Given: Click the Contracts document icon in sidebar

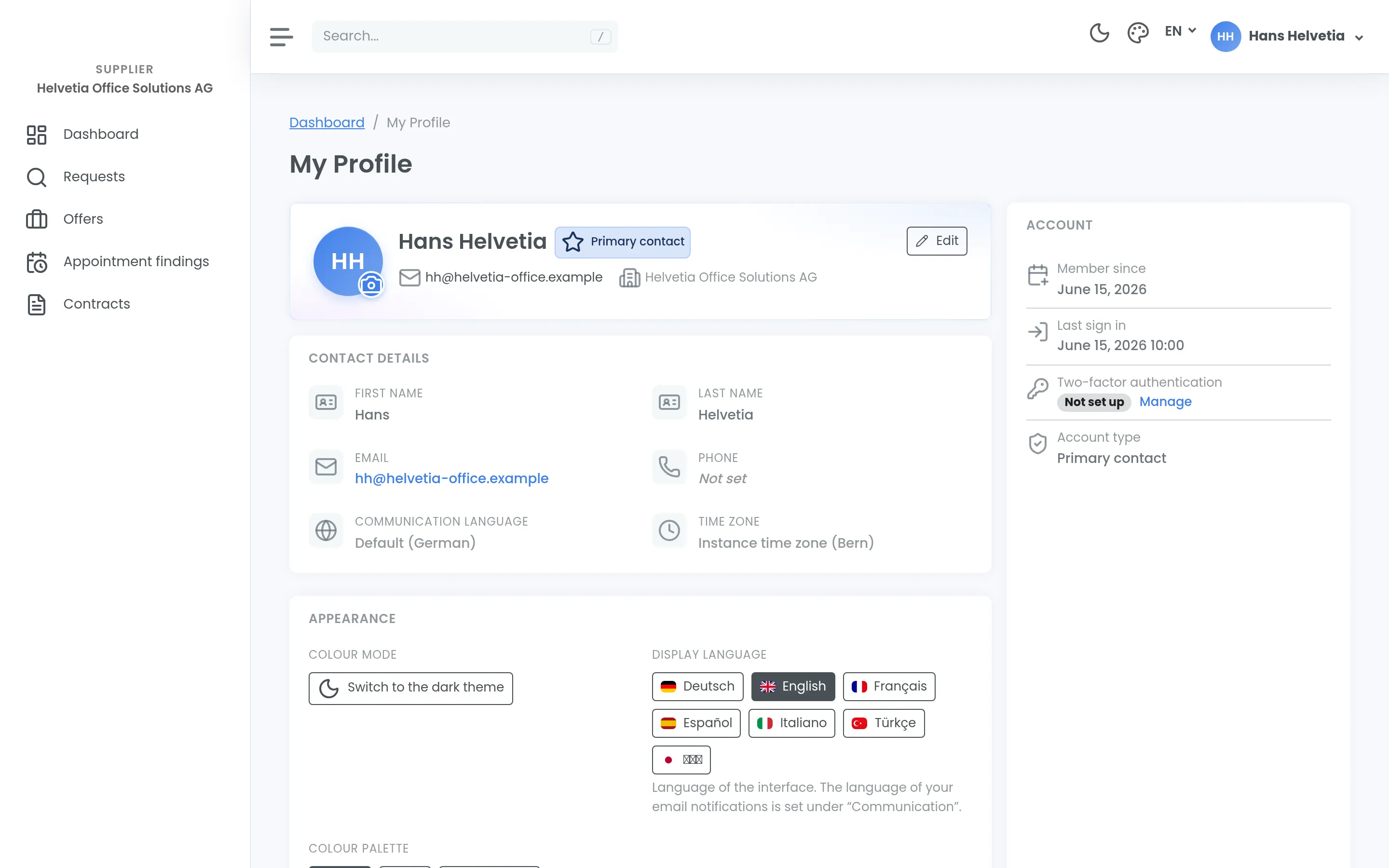Looking at the screenshot, I should pyautogui.click(x=37, y=305).
